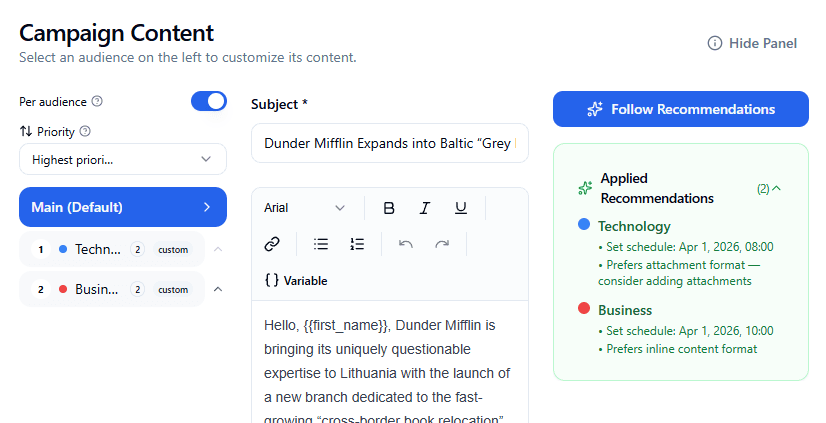Move Business audience up with chevron
Viewport: 826px width, 423px height.
218,289
